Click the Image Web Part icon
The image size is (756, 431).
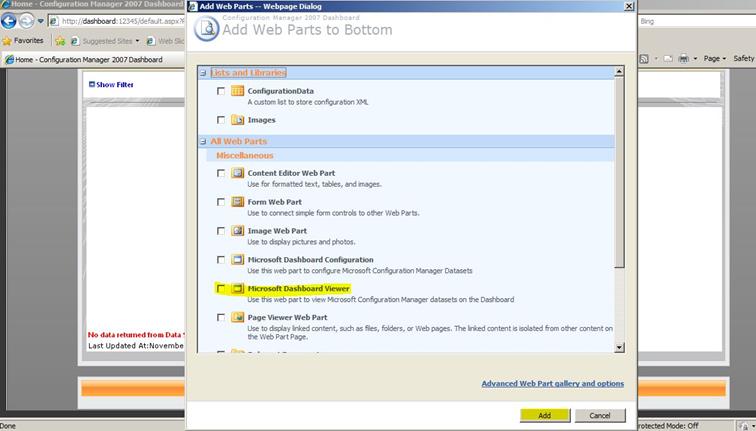[237, 230]
